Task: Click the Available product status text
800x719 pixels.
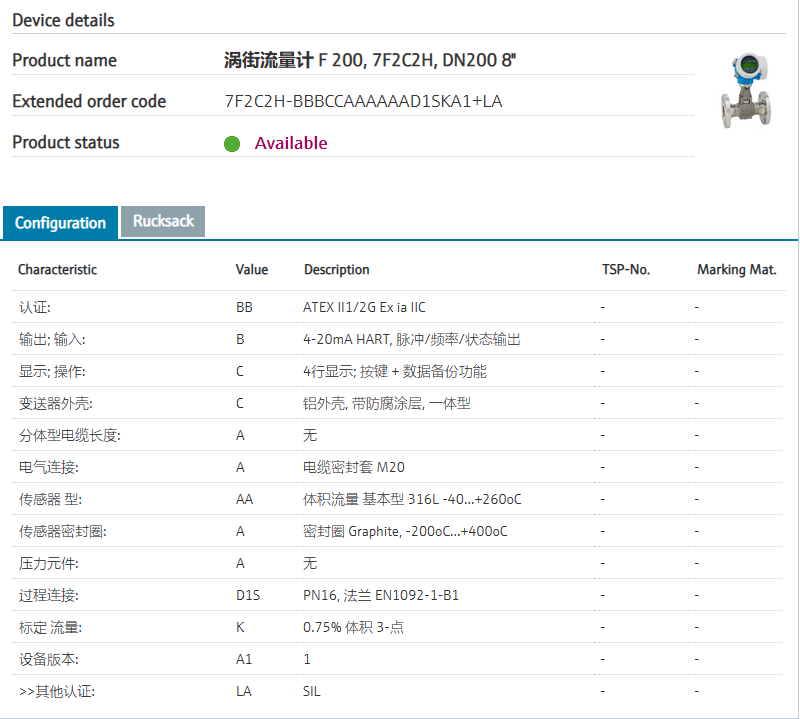Action: [290, 143]
